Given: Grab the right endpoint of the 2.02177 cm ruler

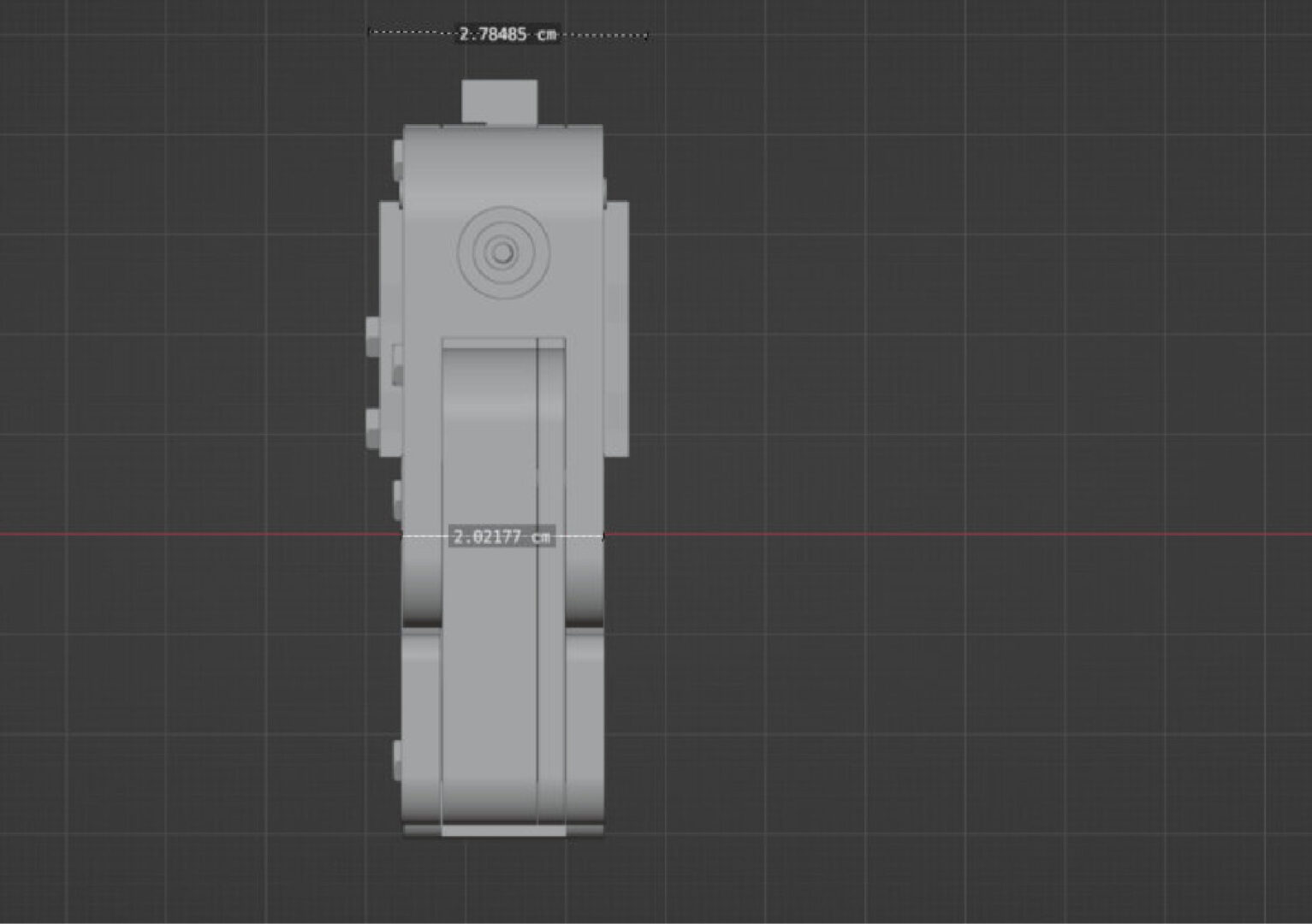Looking at the screenshot, I should 604,536.
